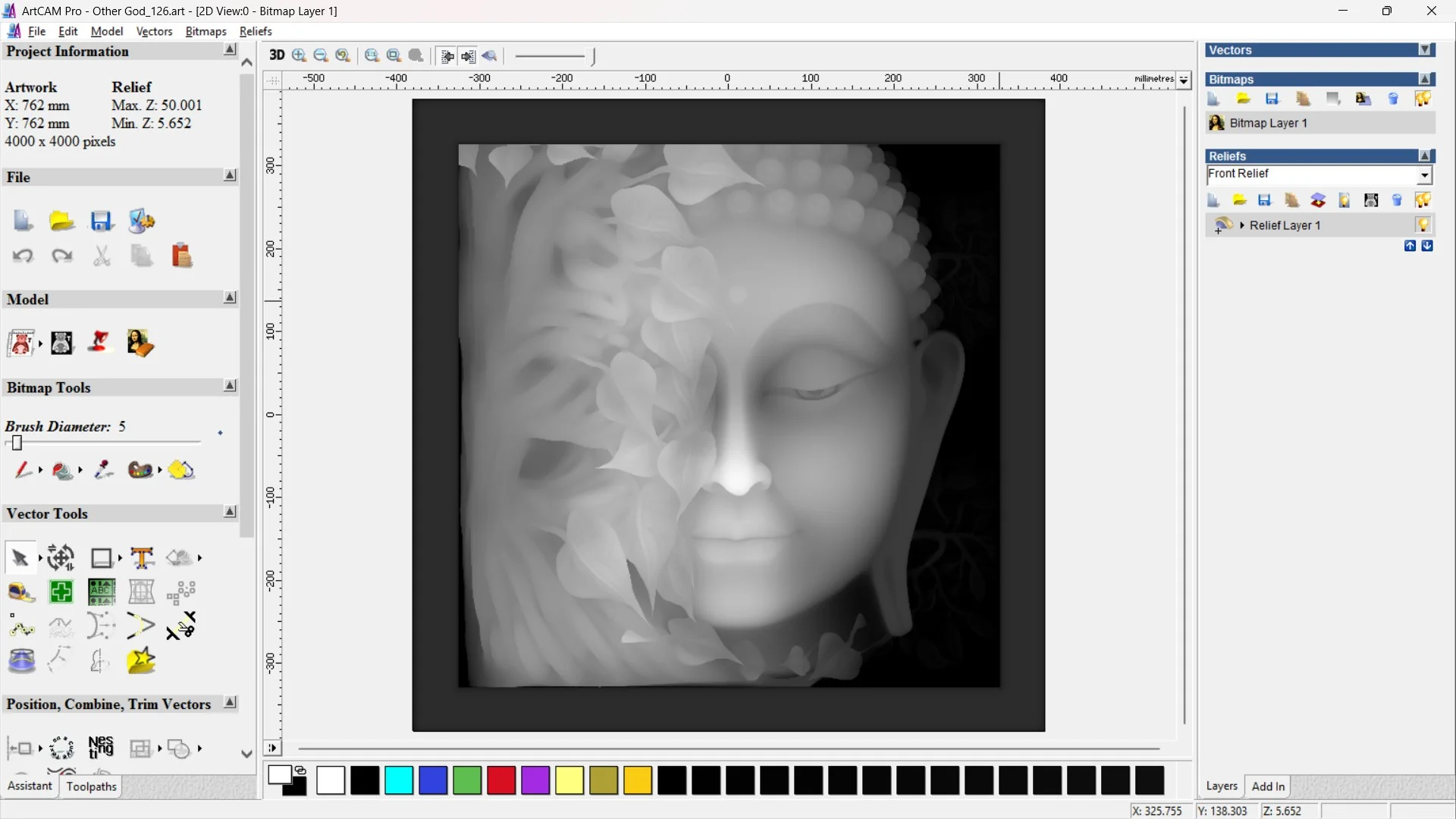The image size is (1456, 819).
Task: Click the Paste clipboard icon
Action: (181, 256)
